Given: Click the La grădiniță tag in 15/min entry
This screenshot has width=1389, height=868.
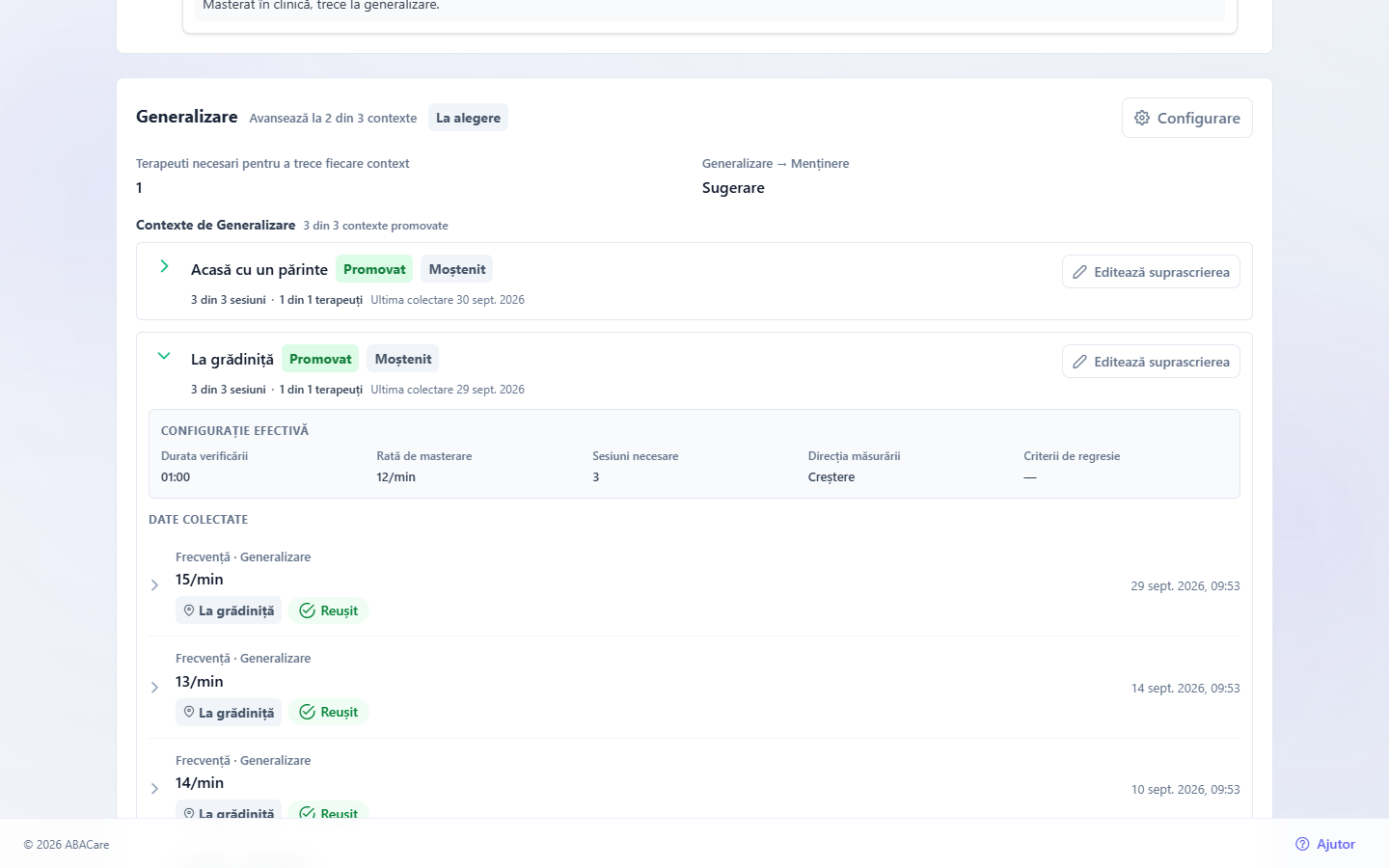Looking at the screenshot, I should (229, 610).
